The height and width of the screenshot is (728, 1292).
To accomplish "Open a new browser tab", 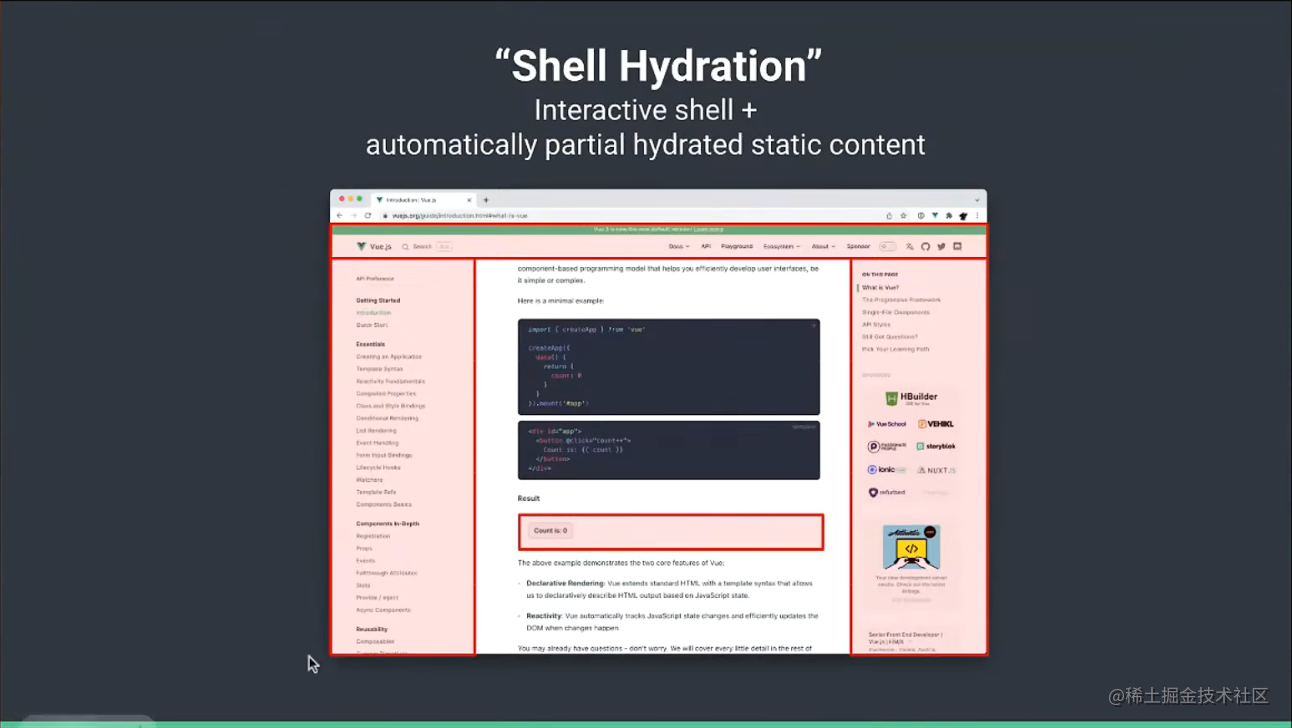I will [486, 200].
